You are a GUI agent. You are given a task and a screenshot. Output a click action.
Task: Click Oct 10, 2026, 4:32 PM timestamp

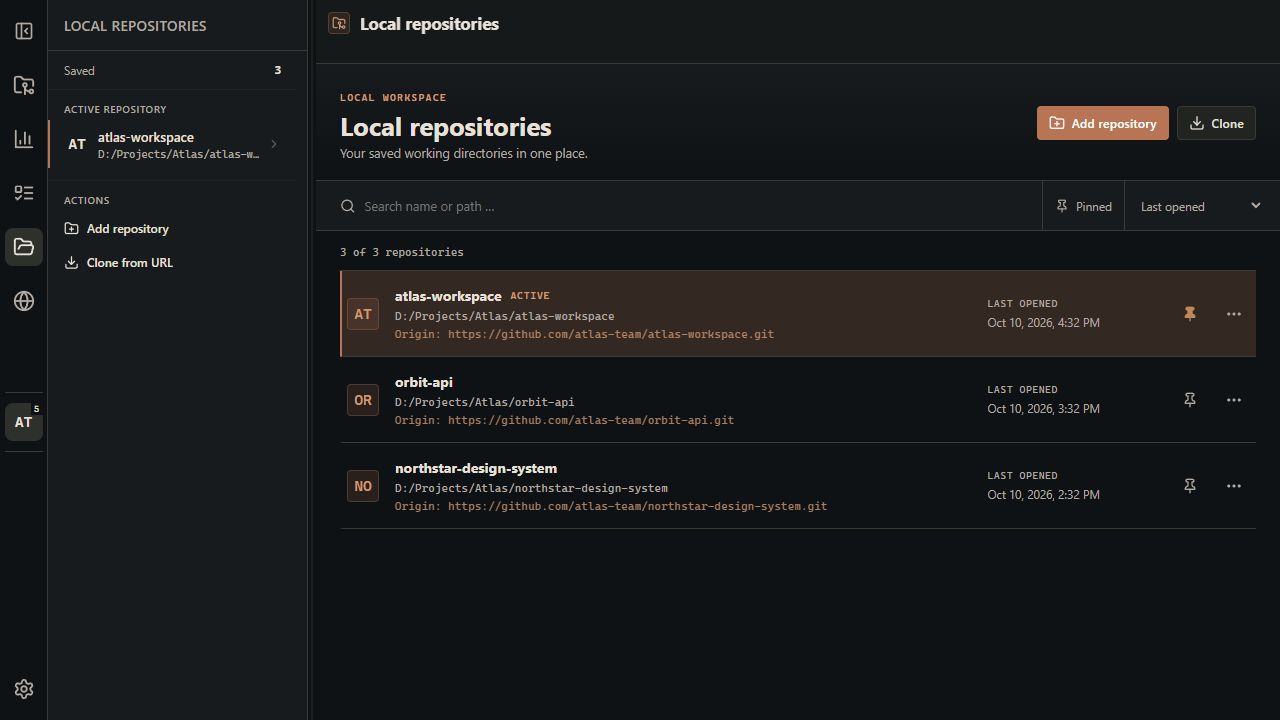coord(1043,323)
